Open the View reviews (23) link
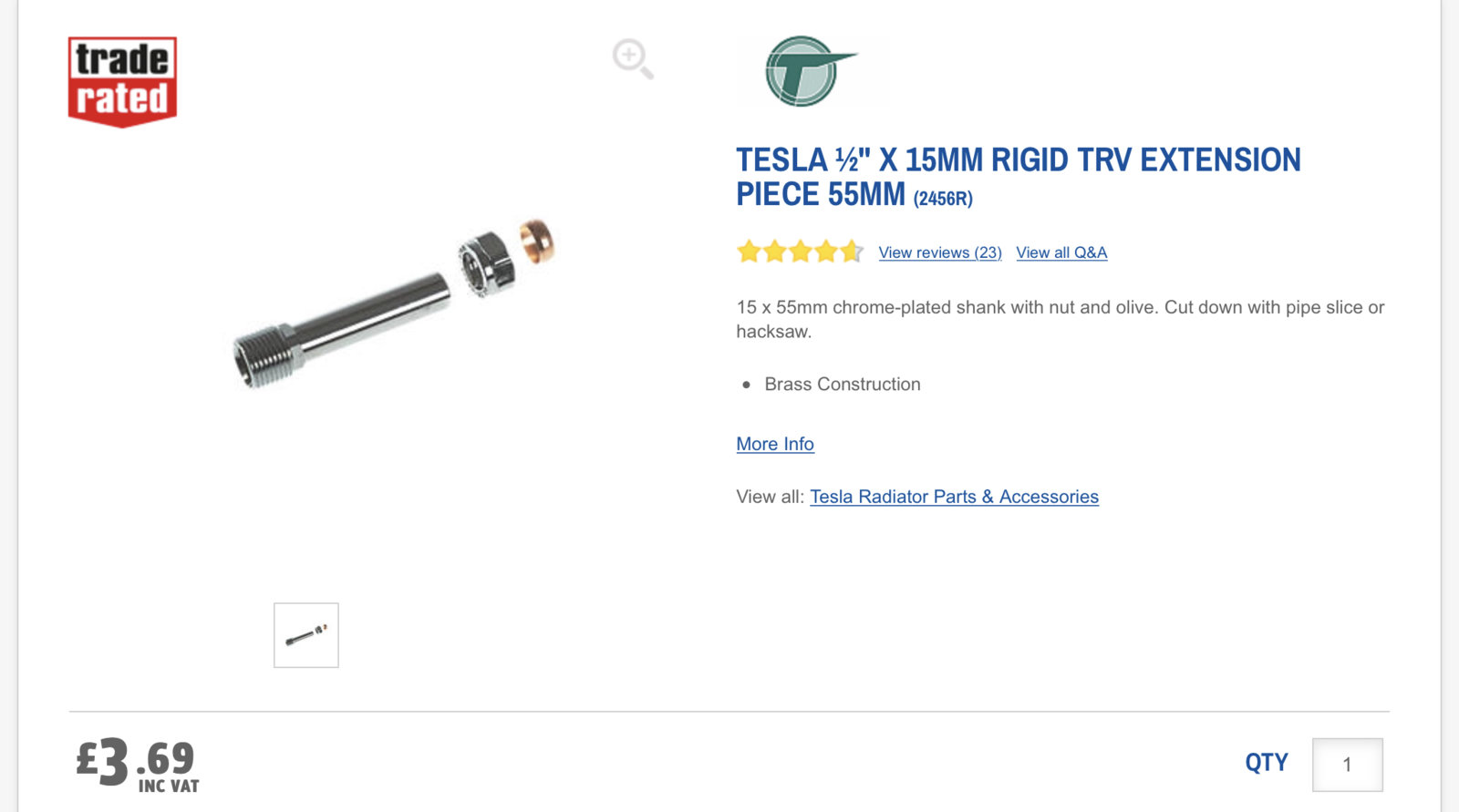Image resolution: width=1459 pixels, height=812 pixels. click(x=940, y=252)
